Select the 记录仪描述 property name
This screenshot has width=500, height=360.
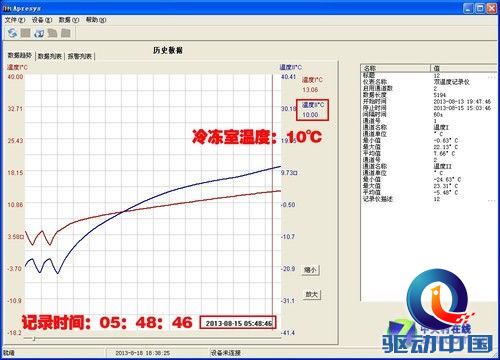(378, 199)
